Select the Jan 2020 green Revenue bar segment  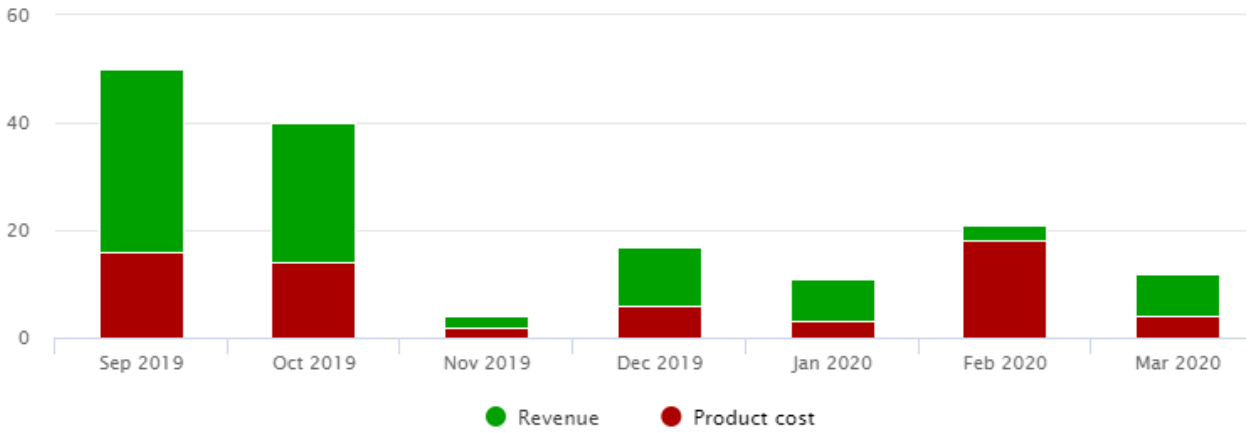833,300
